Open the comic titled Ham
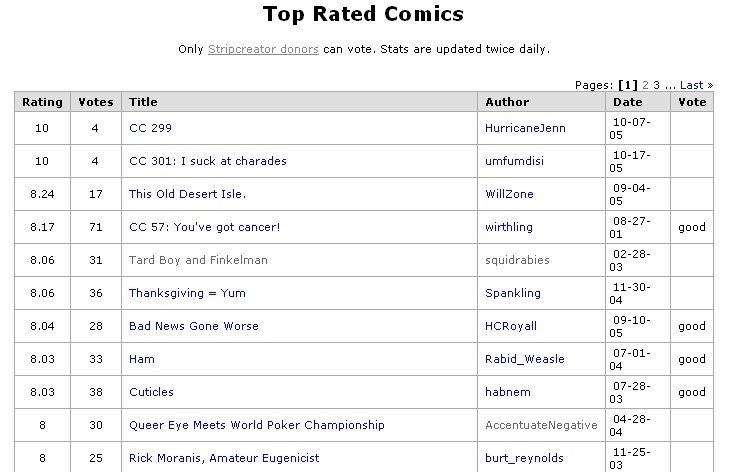 tap(142, 359)
